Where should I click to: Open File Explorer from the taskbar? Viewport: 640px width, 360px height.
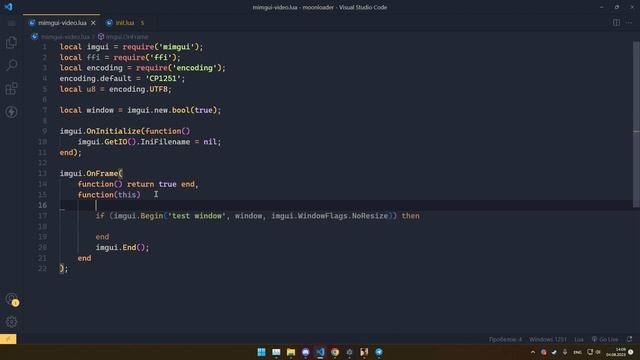291,352
